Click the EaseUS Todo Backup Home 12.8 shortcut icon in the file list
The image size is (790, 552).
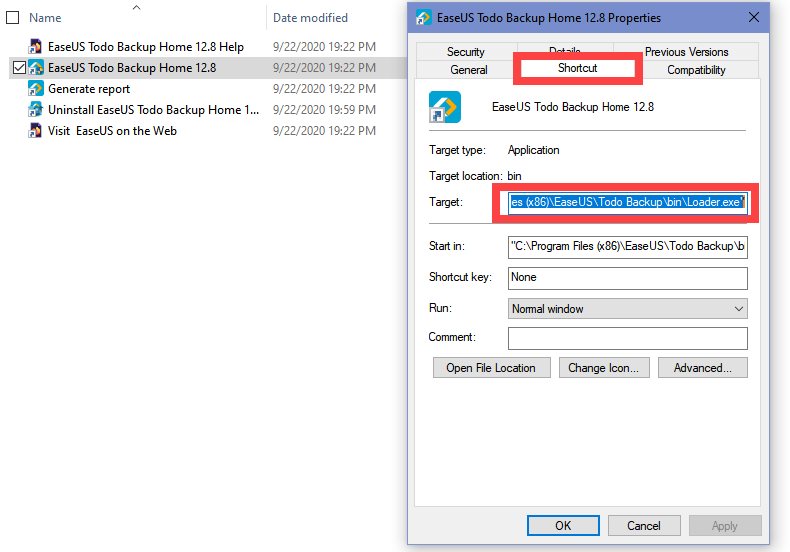pyautogui.click(x=36, y=67)
